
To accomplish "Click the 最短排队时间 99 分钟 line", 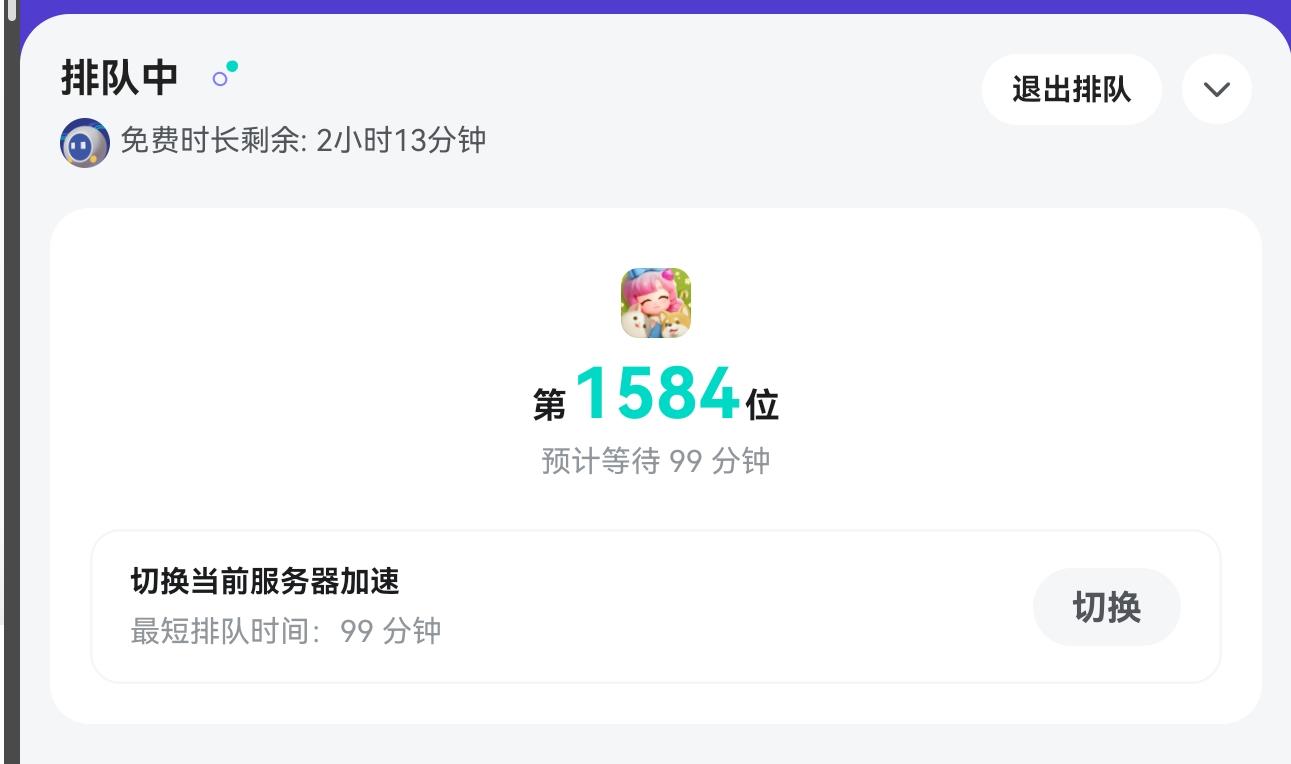I will coord(286,631).
